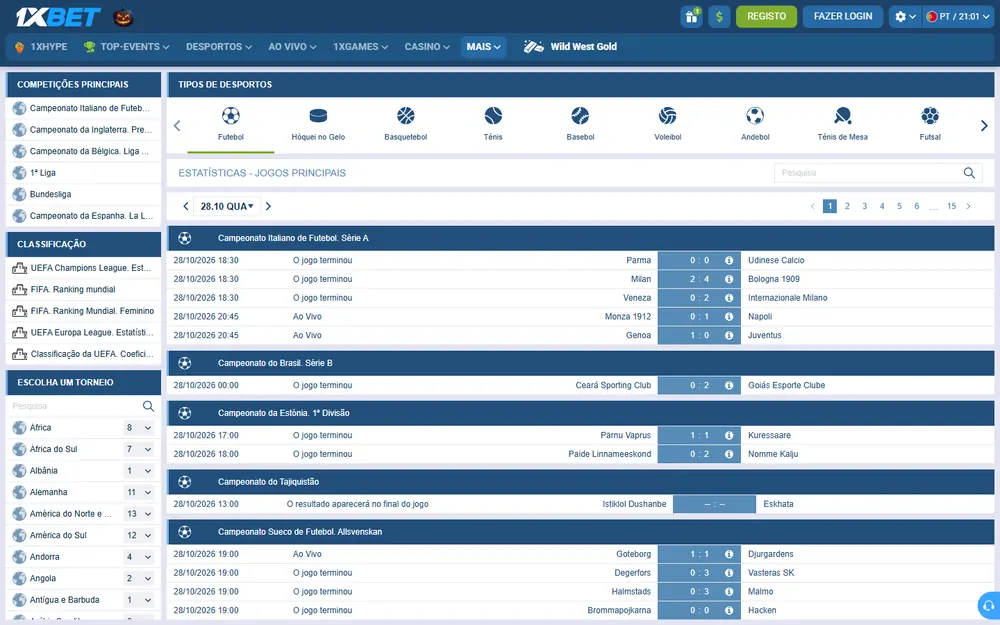Open info icon for Milan vs Bologna
Image resolution: width=1000 pixels, height=625 pixels.
[728, 279]
